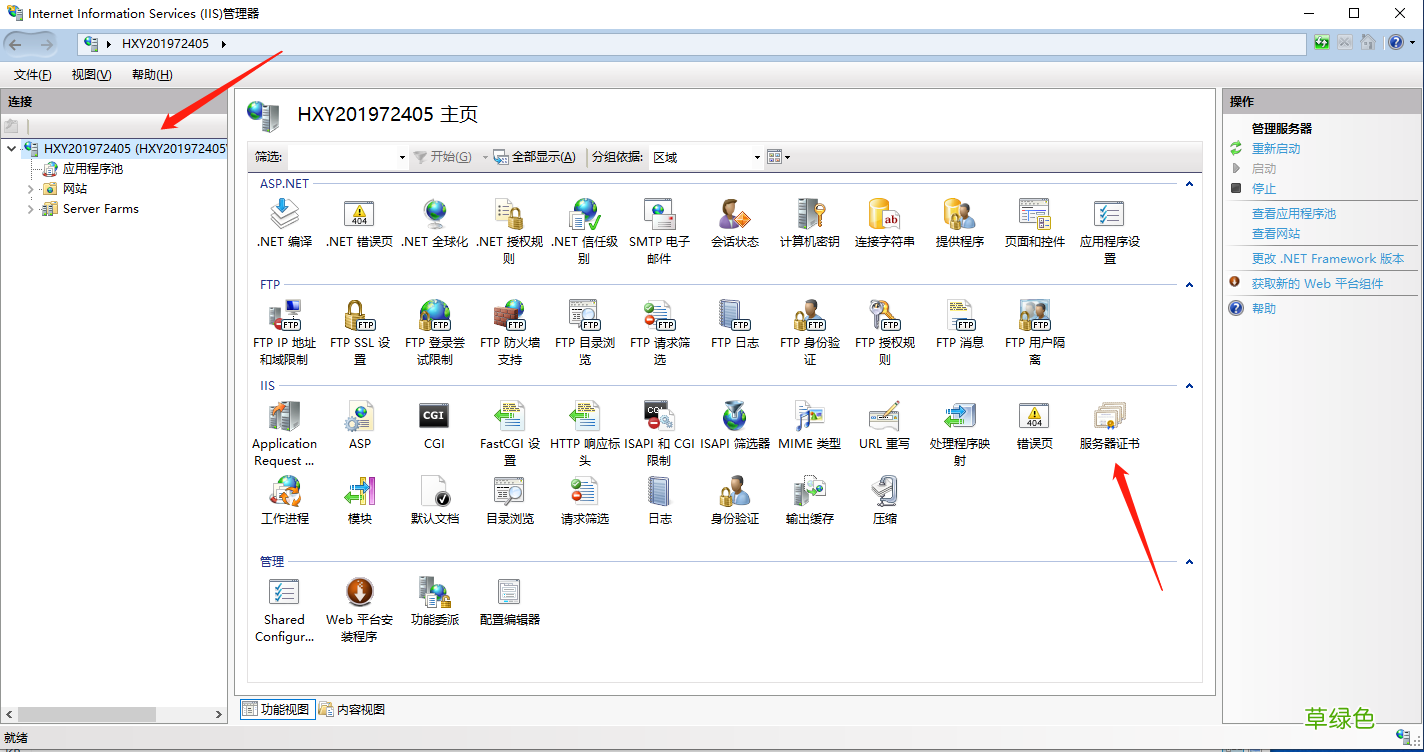Expand the 网站 node in connections tree

31,188
